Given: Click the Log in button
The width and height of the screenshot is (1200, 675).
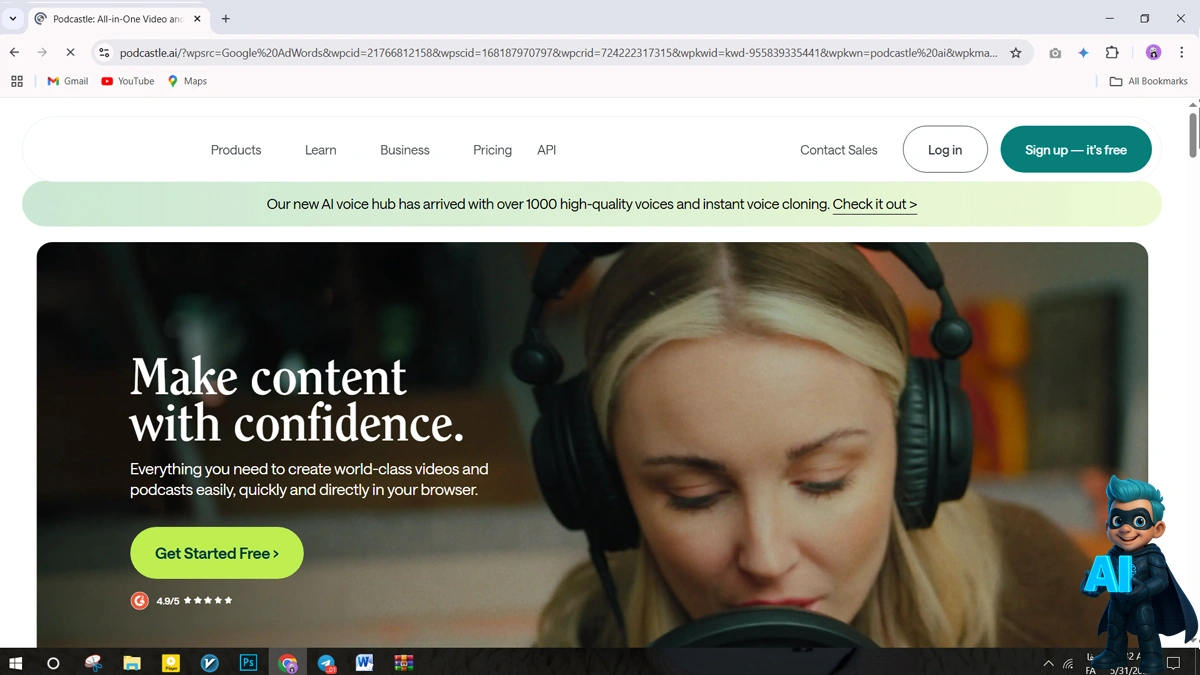Looking at the screenshot, I should click(x=945, y=150).
